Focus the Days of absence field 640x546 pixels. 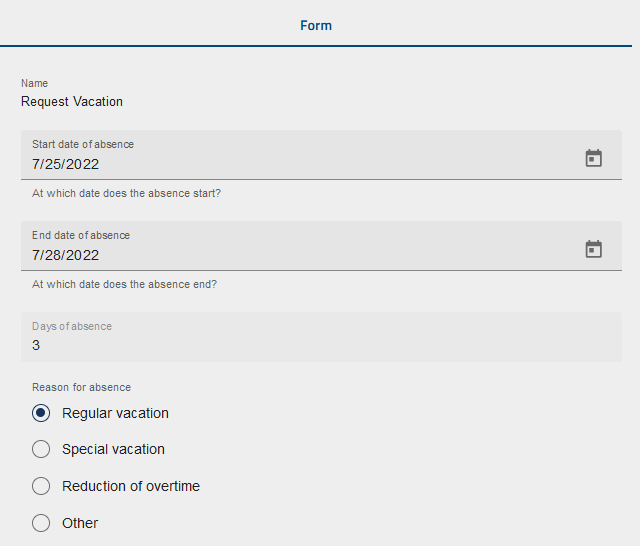(x=320, y=345)
